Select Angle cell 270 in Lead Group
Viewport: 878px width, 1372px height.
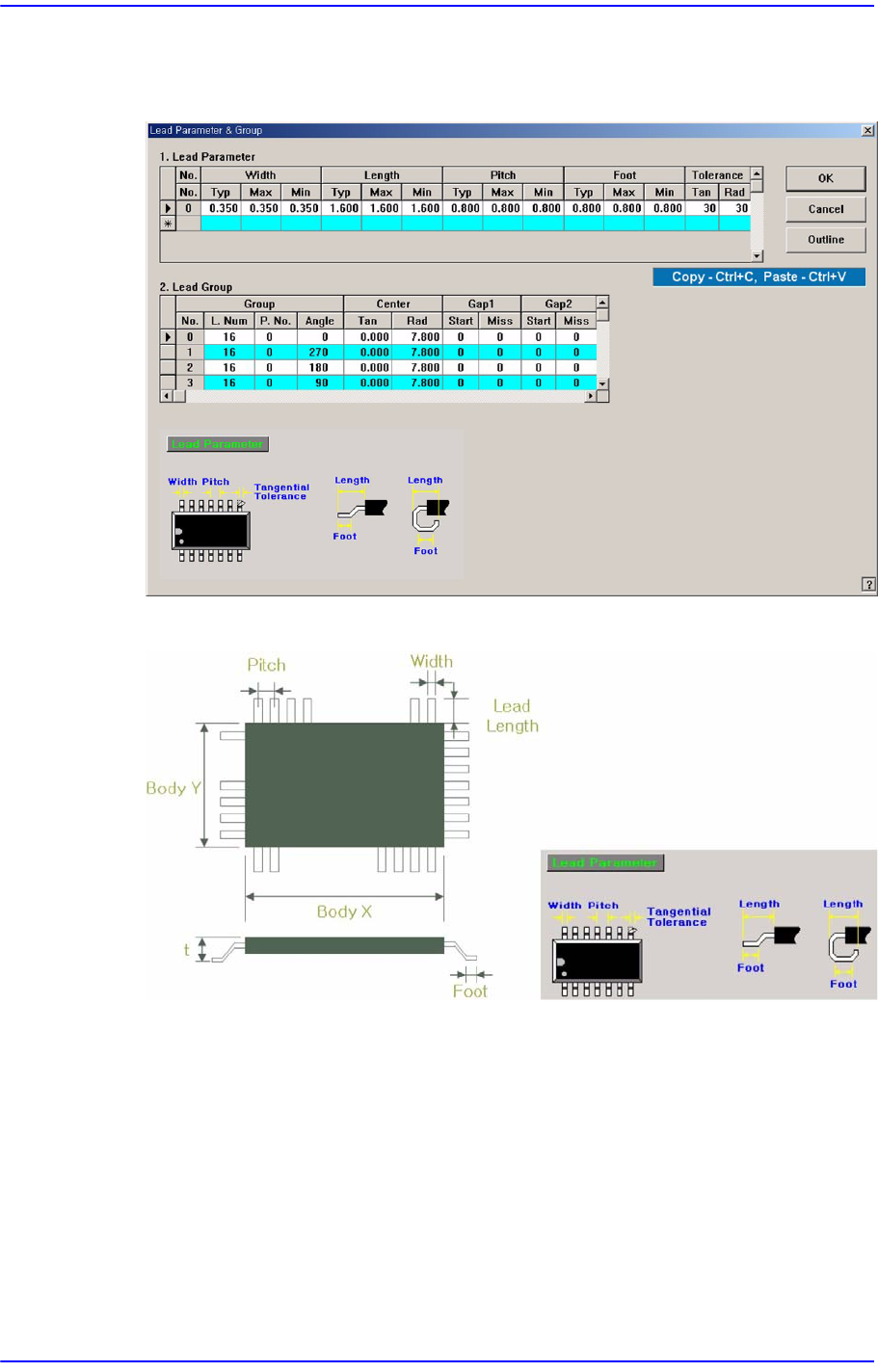319,353
